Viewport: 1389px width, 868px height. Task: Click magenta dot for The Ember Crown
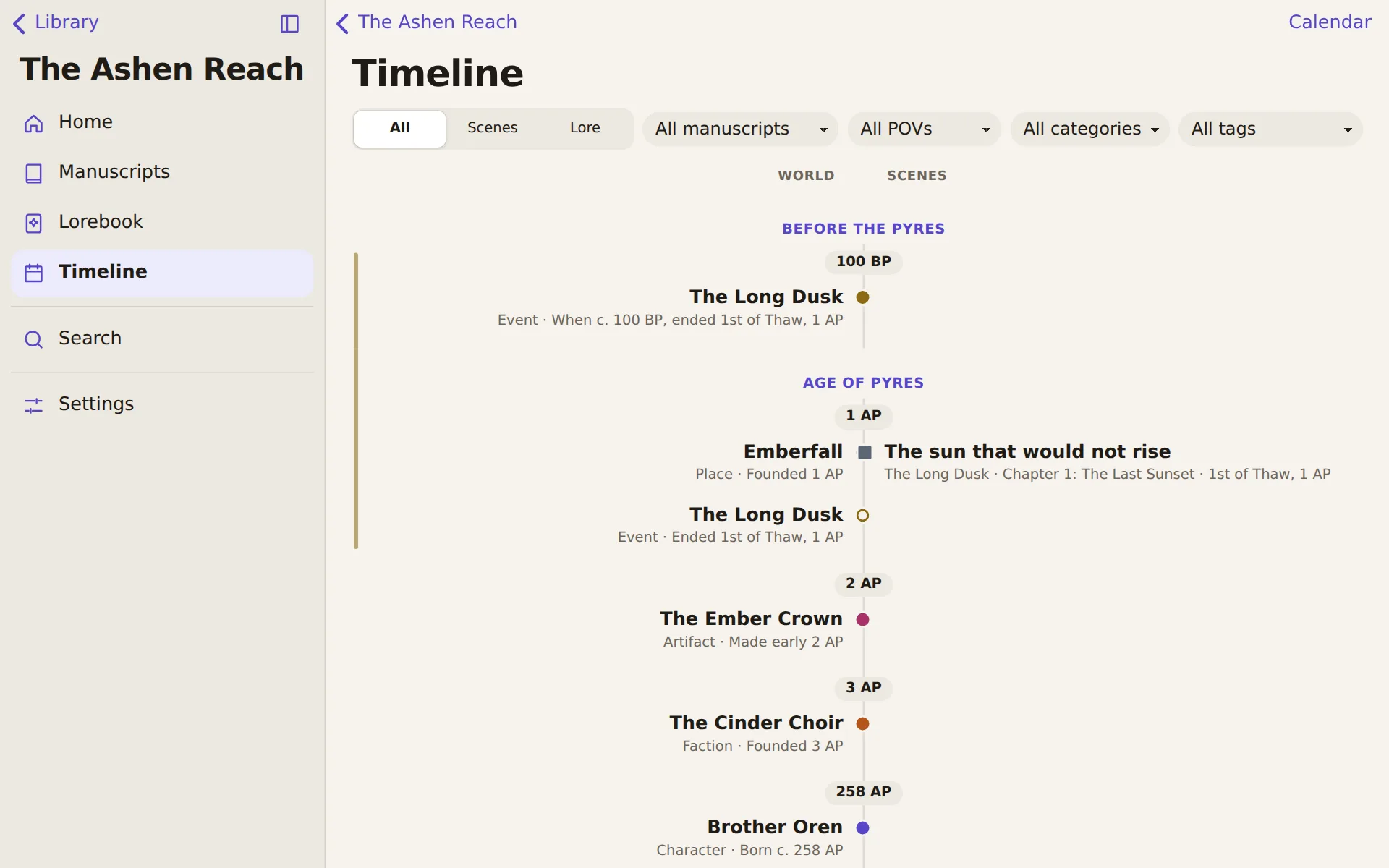[863, 620]
